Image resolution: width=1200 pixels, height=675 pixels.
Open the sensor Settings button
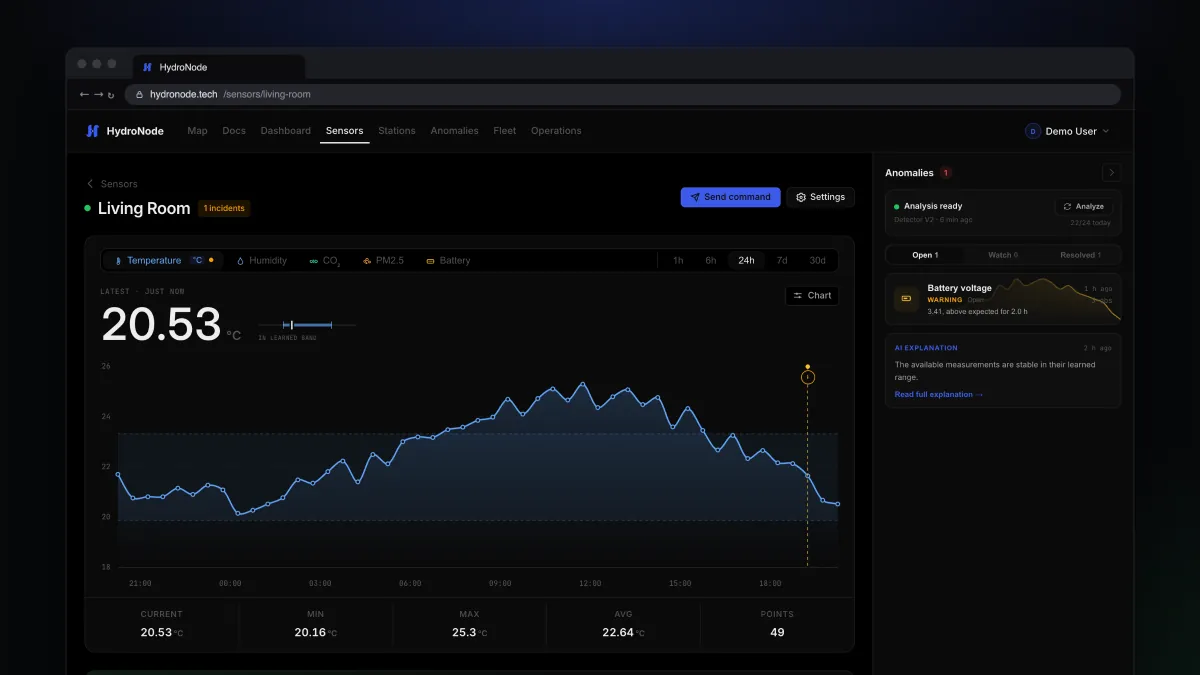point(821,197)
